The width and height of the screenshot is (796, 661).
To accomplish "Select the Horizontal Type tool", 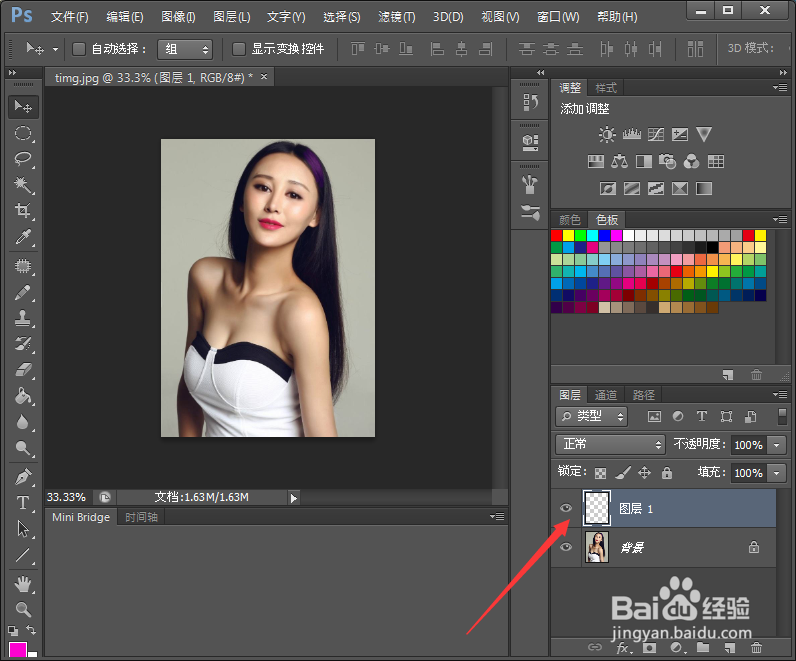I will pyautogui.click(x=23, y=503).
